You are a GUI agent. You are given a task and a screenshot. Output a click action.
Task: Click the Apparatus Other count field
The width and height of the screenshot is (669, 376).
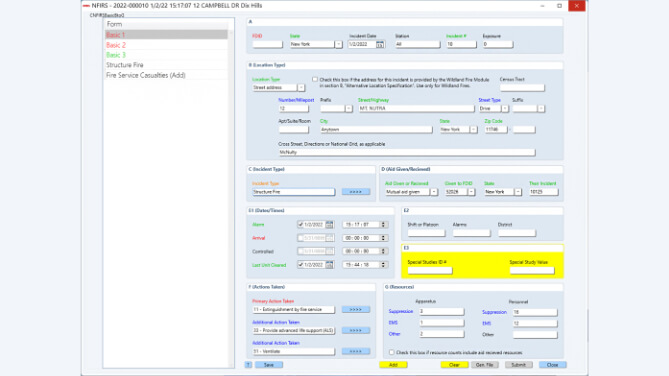point(441,334)
